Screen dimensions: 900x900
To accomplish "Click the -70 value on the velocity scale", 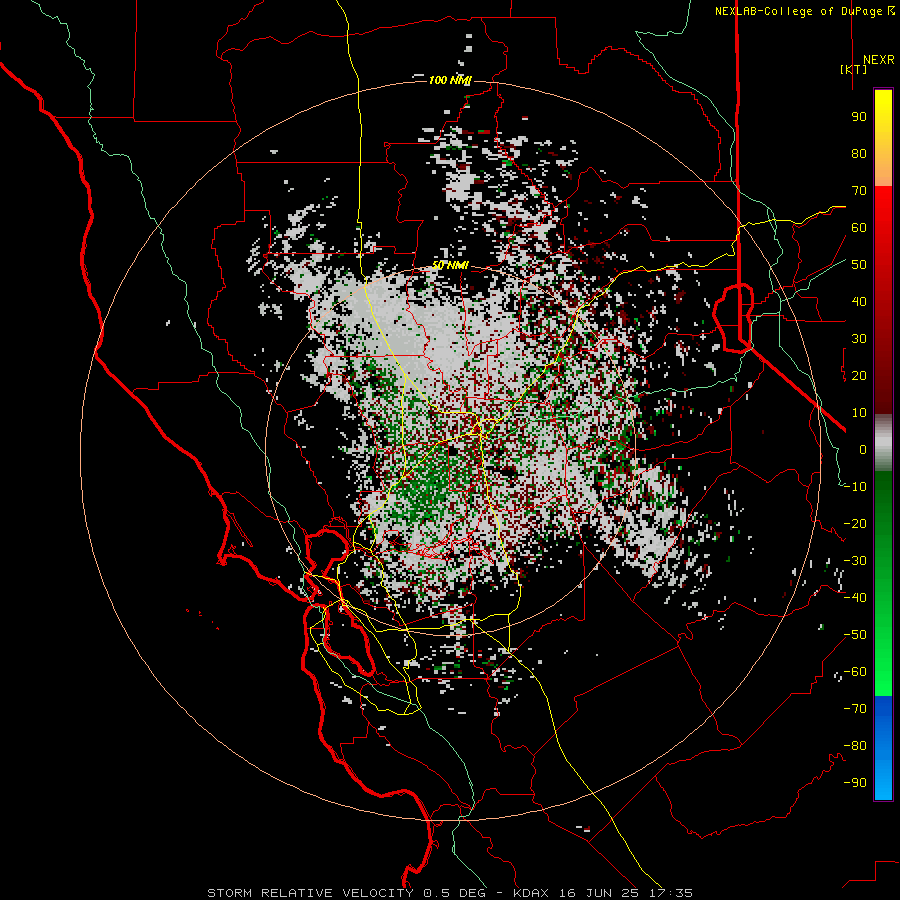I will pos(855,709).
